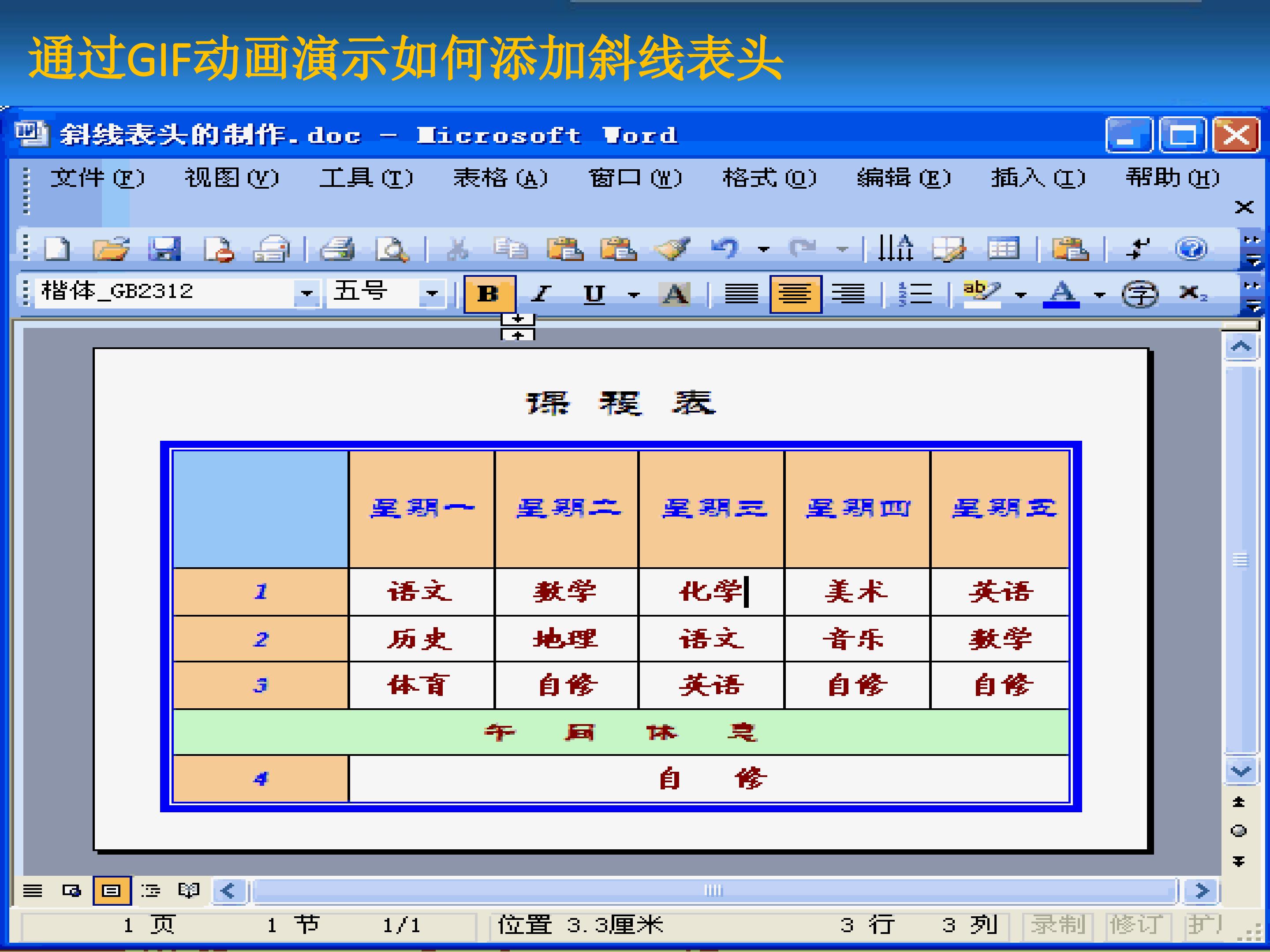Click the font color A swatch
Image resolution: width=1270 pixels, height=952 pixels.
pyautogui.click(x=1061, y=294)
